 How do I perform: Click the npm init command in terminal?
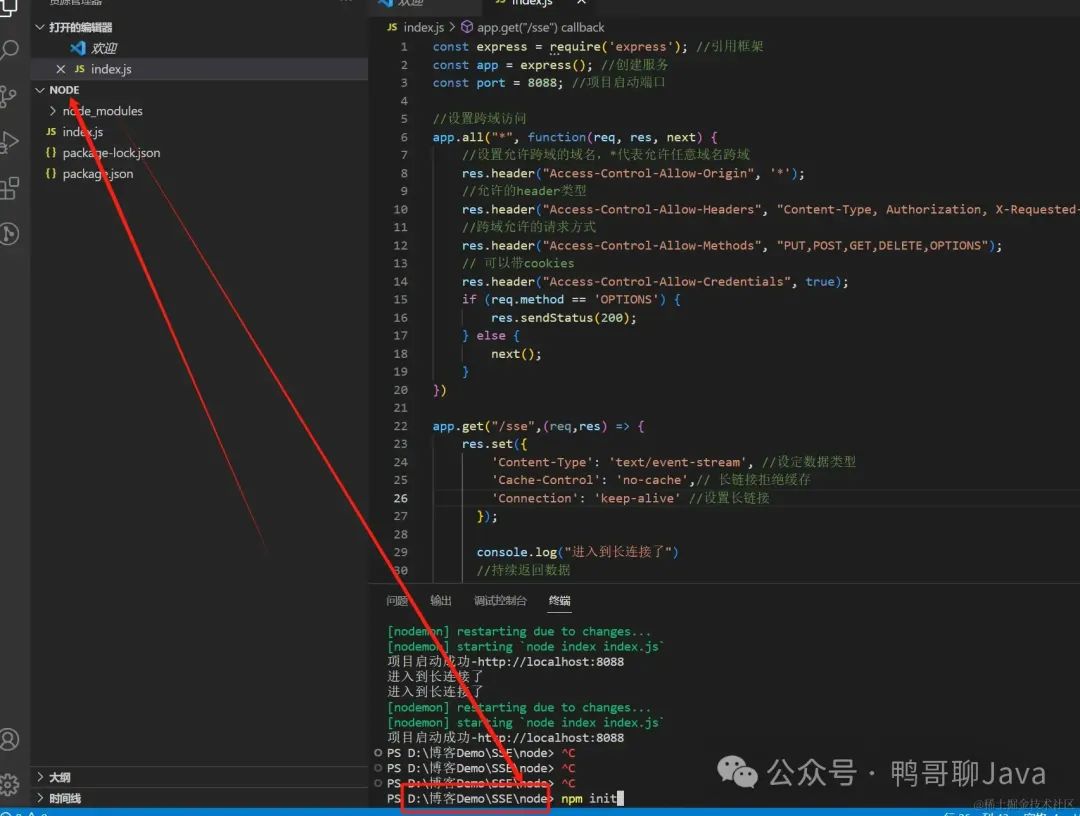[589, 798]
